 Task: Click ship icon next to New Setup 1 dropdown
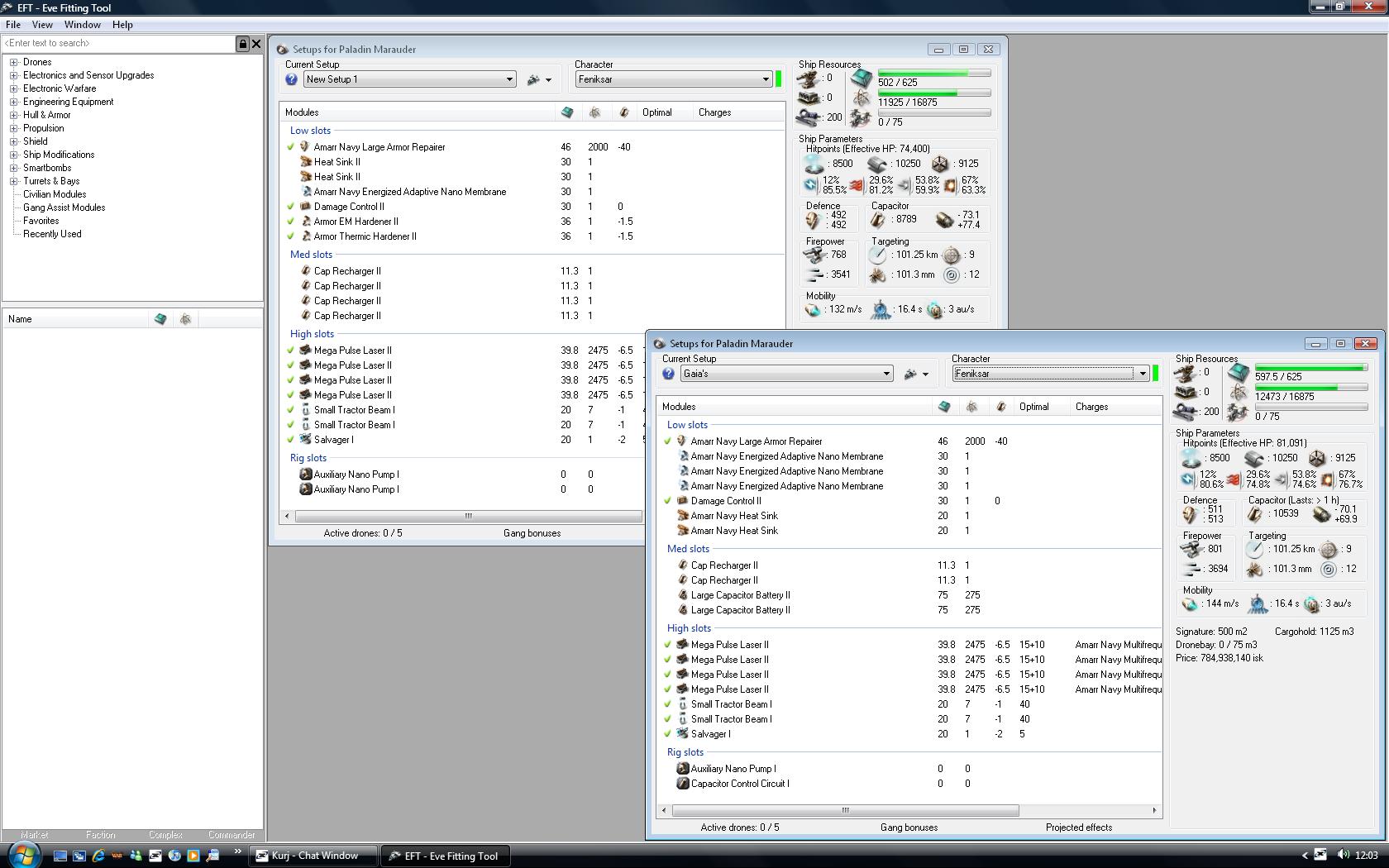click(534, 79)
